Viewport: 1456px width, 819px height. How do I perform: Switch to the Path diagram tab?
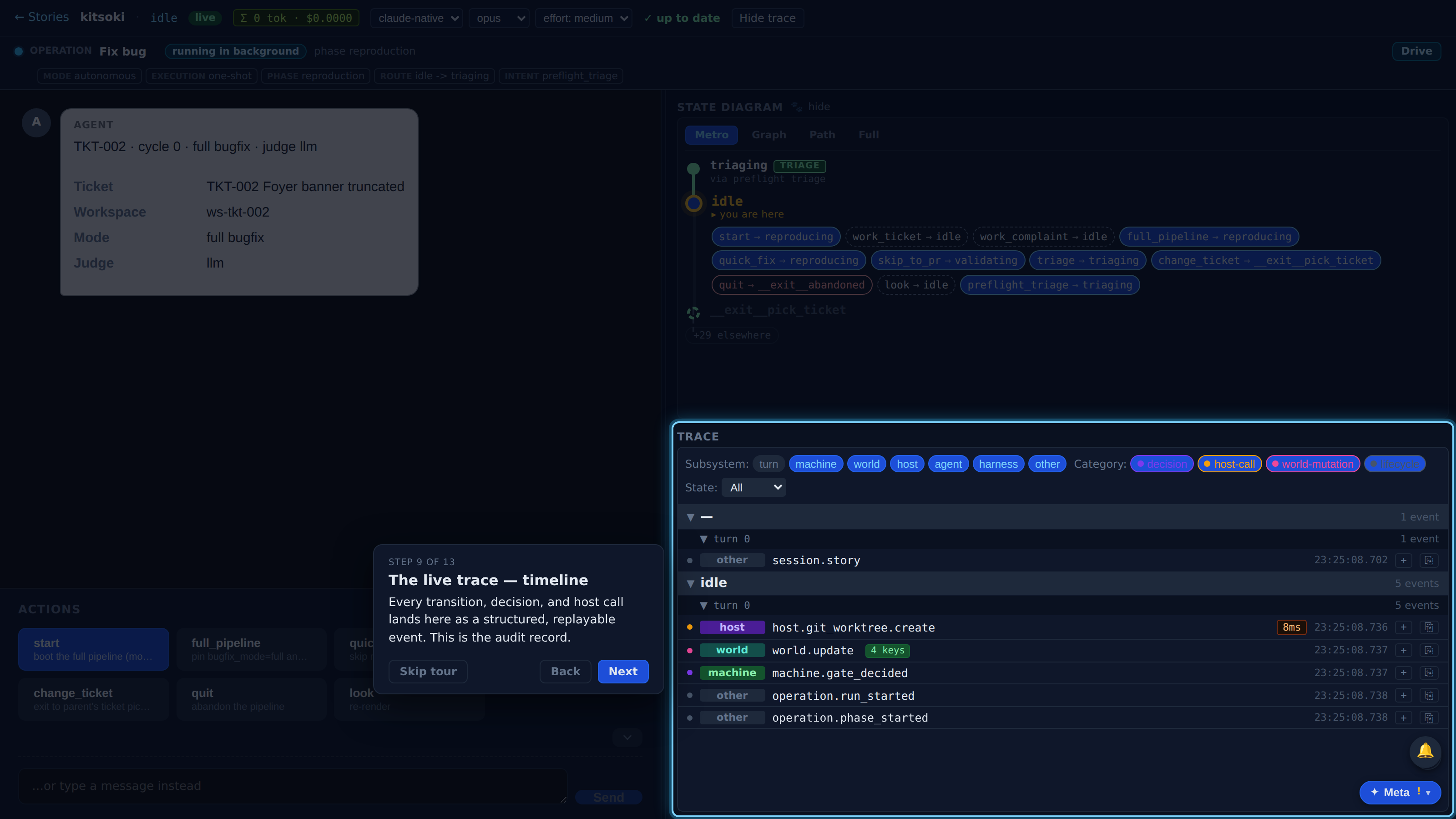point(822,135)
